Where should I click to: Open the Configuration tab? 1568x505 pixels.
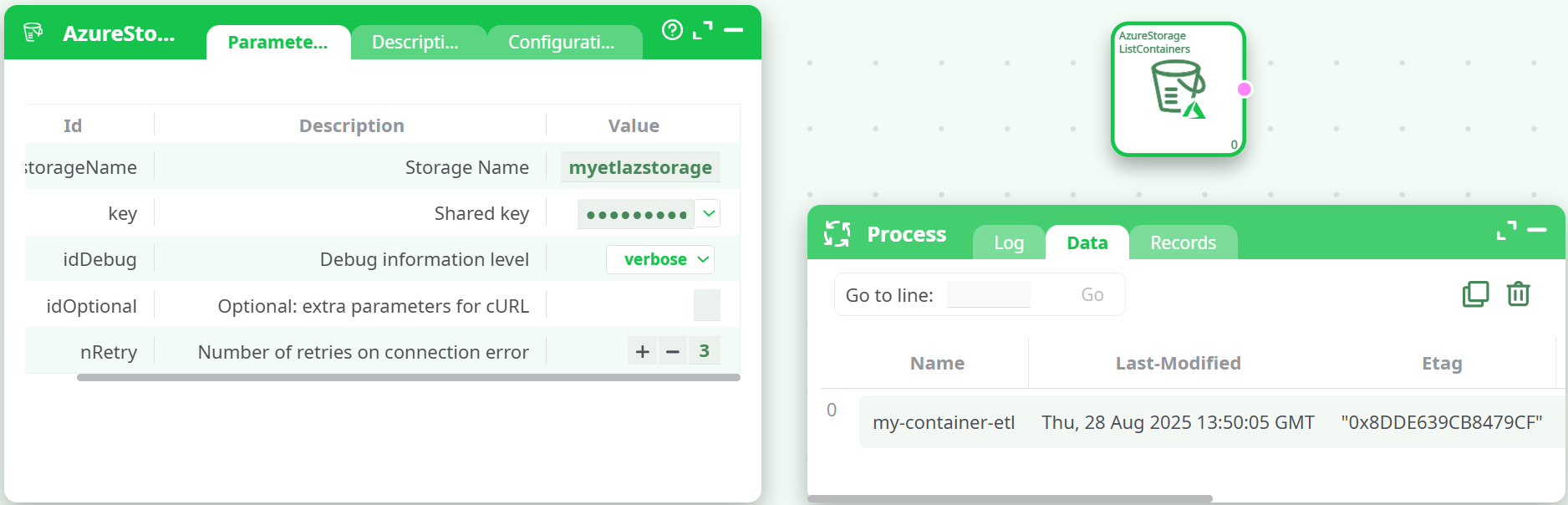click(562, 43)
